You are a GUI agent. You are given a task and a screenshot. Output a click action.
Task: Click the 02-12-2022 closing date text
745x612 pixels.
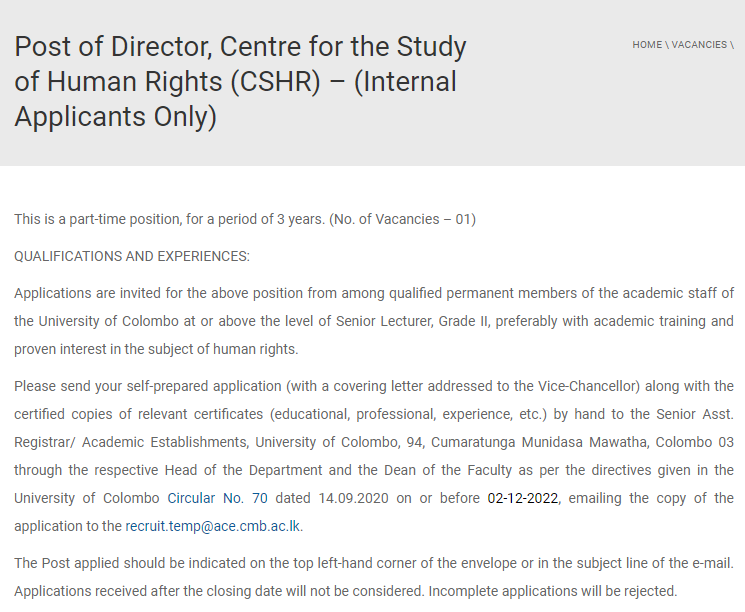pos(525,497)
